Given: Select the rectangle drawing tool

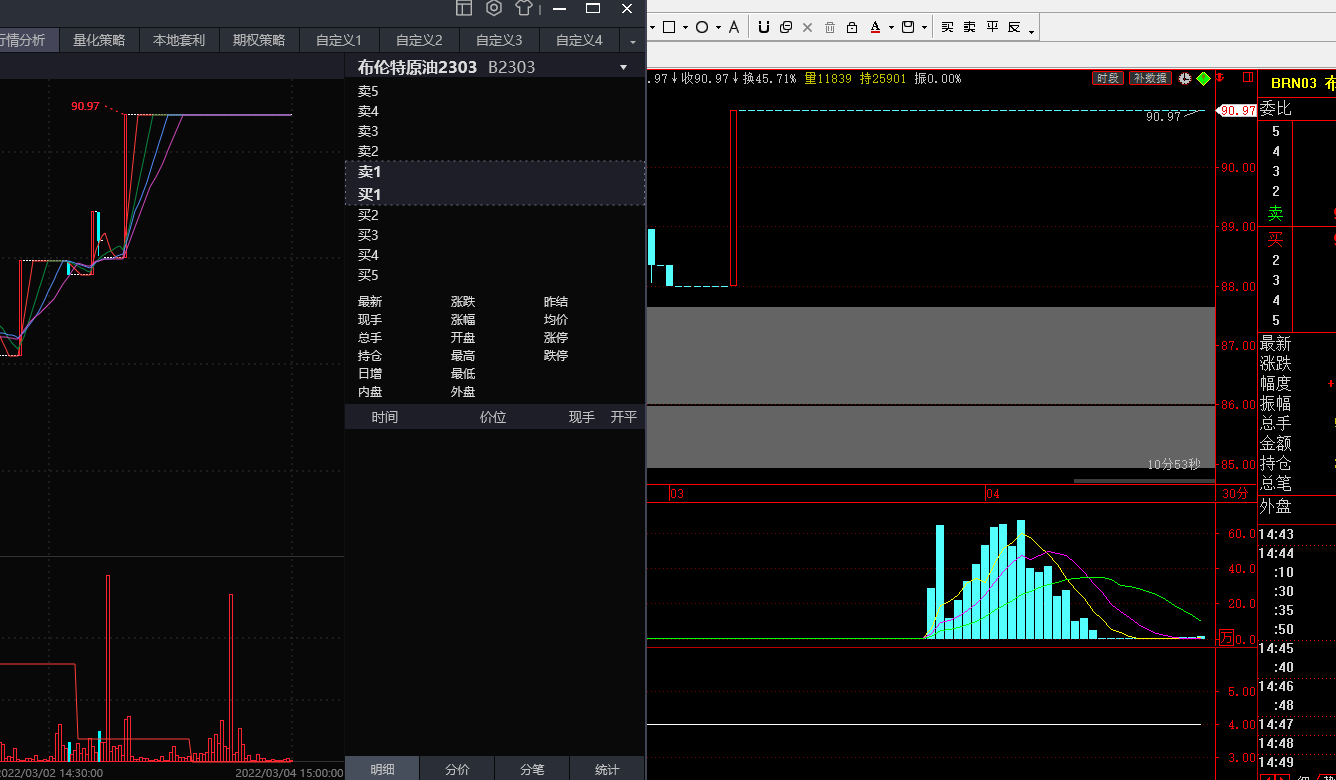Looking at the screenshot, I should point(670,27).
